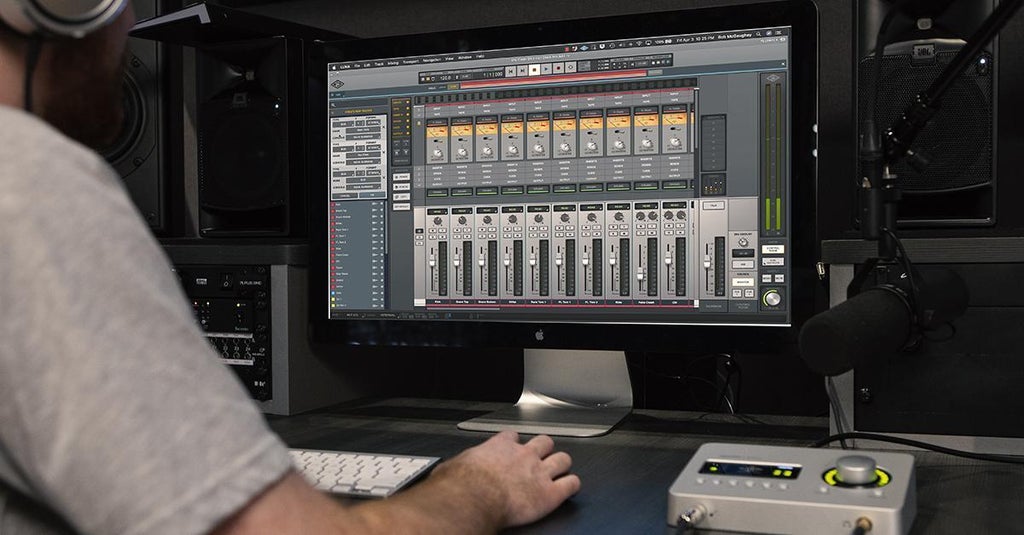Image resolution: width=1024 pixels, height=535 pixels.
Task: Click the Fake Crash channel volume fader
Action: (x=640, y=276)
